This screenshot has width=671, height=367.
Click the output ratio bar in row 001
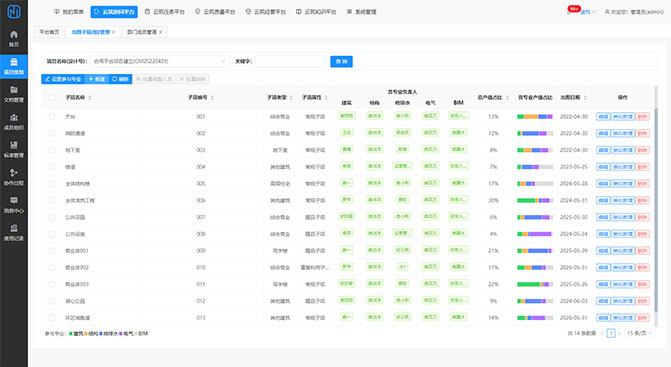(x=535, y=116)
